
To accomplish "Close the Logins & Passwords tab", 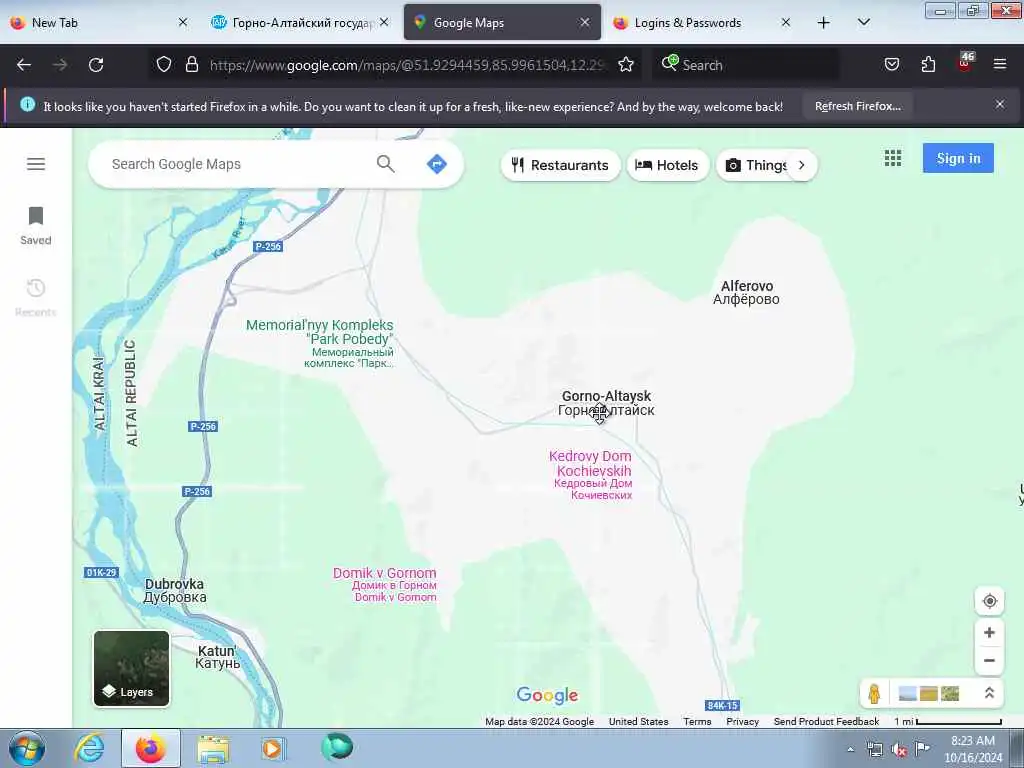I will point(786,22).
